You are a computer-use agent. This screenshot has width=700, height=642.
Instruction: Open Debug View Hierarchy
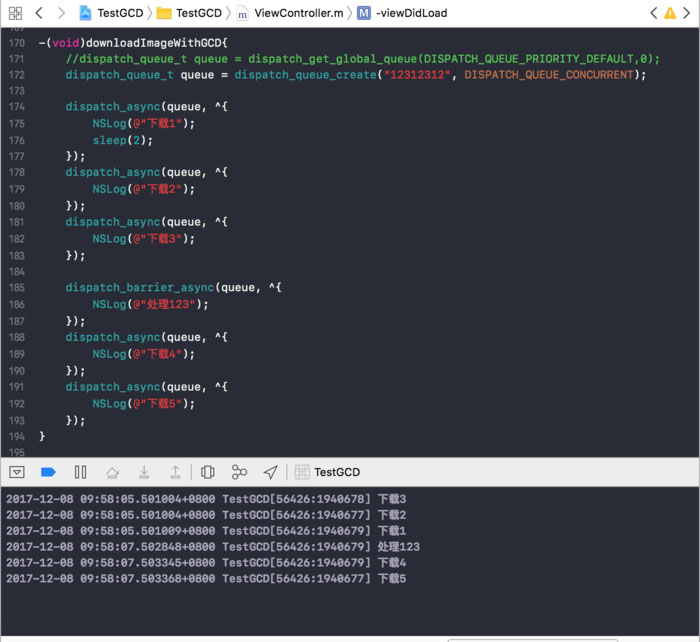pos(208,472)
